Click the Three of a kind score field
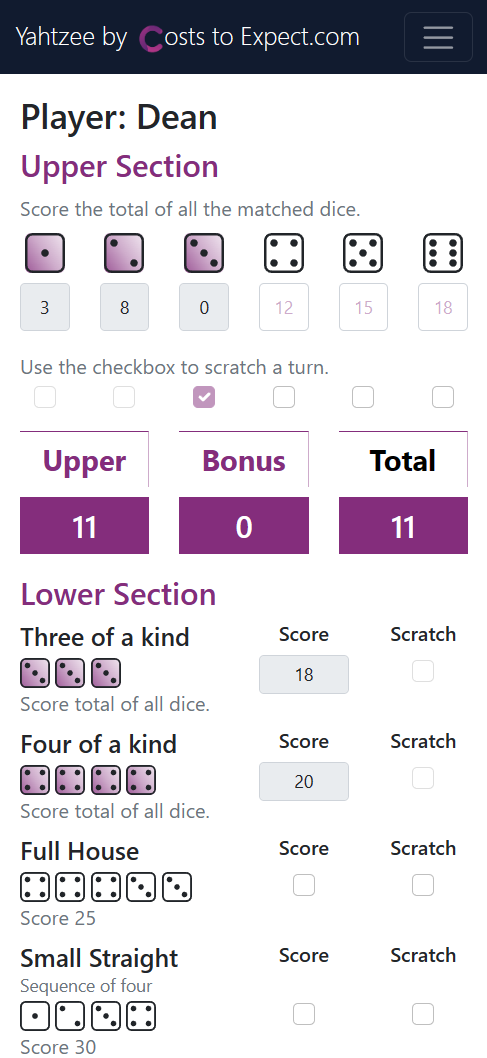The width and height of the screenshot is (487, 1058). tap(304, 675)
